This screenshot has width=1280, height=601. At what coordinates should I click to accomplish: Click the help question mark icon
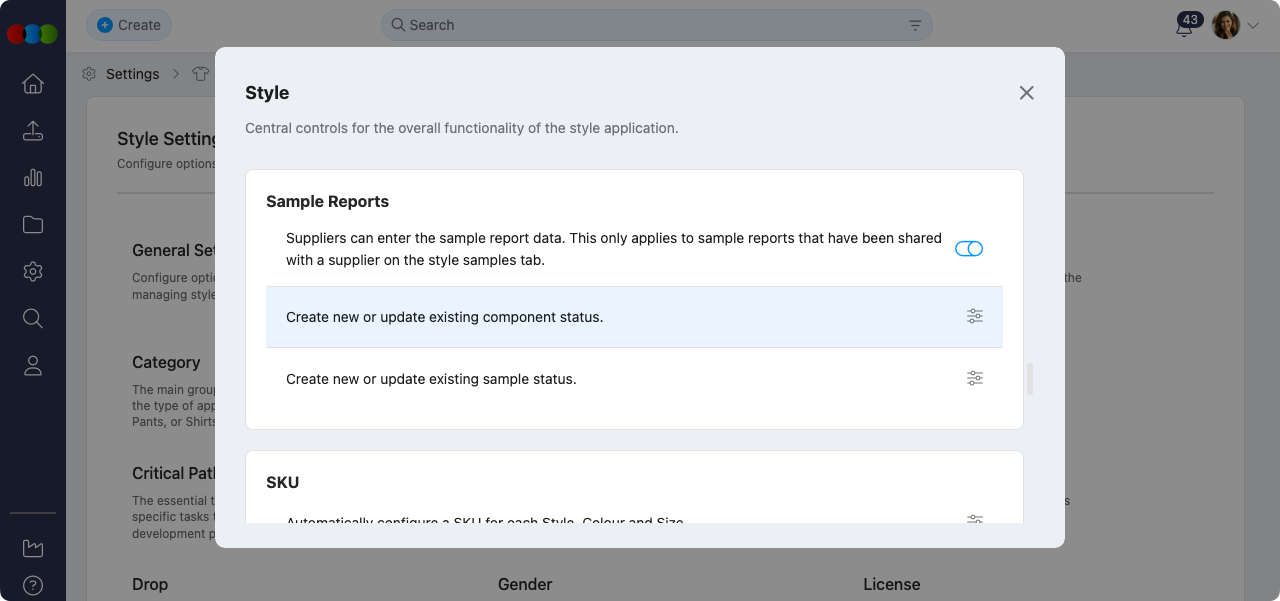point(33,585)
